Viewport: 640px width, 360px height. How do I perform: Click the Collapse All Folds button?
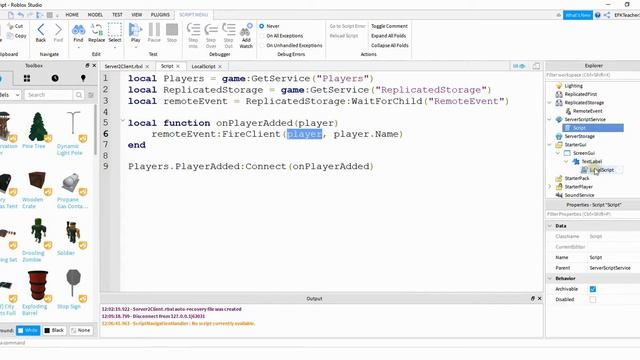[390, 45]
